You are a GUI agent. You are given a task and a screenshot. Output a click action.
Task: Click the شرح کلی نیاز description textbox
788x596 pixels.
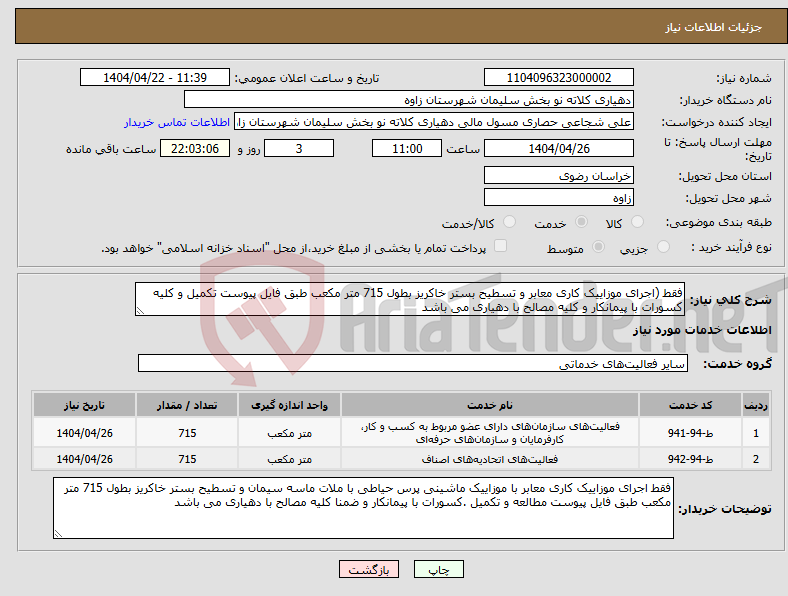point(410,300)
